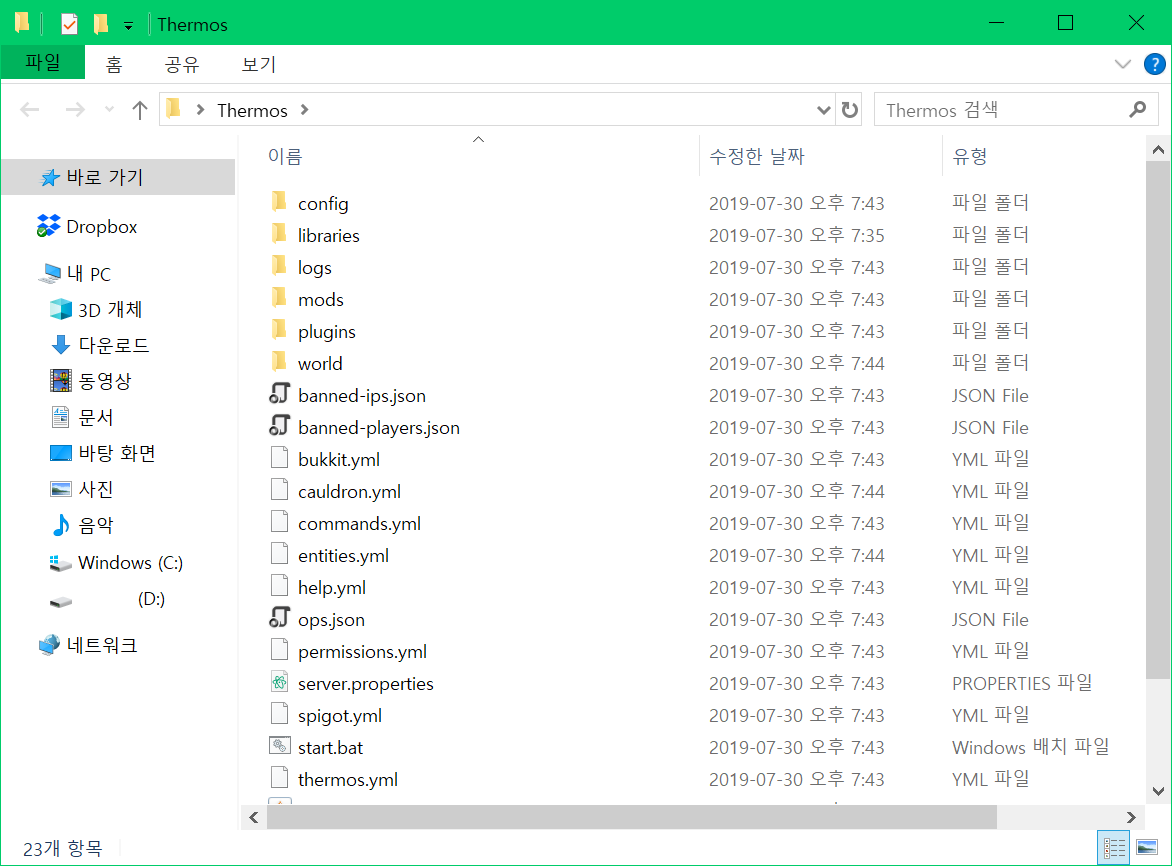Open 사진 folder in the sidebar
1172x866 pixels.
[81, 489]
